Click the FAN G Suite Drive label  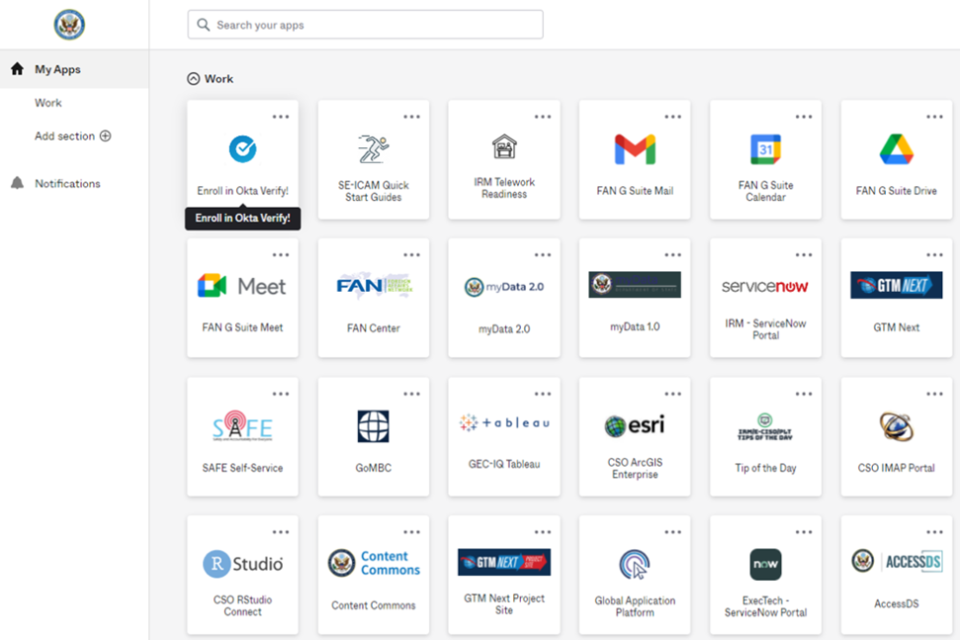pos(896,191)
